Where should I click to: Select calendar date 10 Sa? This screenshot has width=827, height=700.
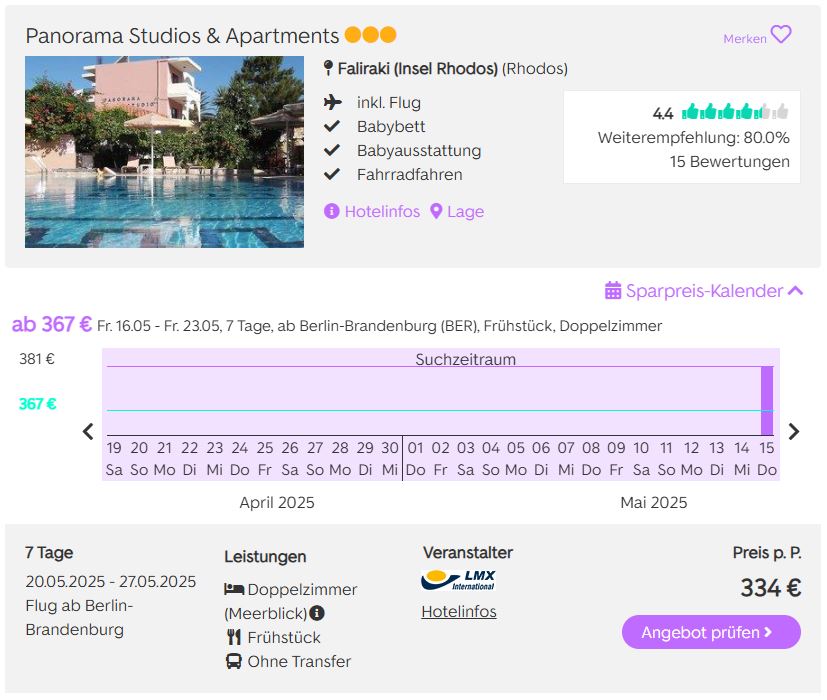(x=641, y=458)
